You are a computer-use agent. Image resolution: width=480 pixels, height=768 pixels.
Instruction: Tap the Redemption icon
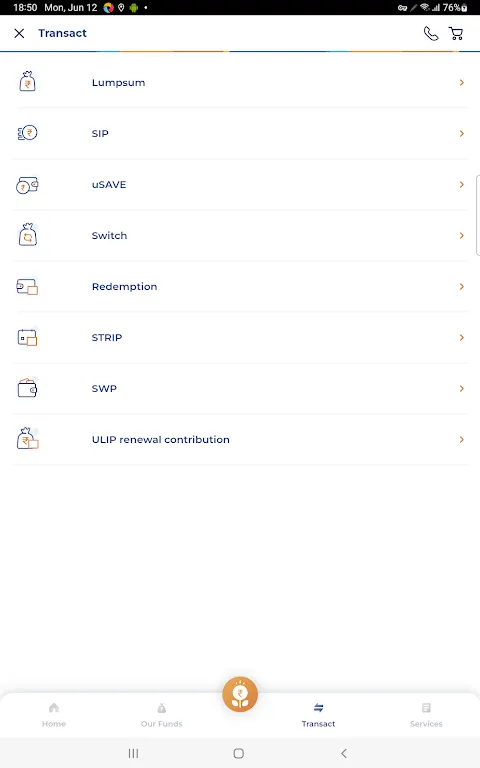point(27,287)
